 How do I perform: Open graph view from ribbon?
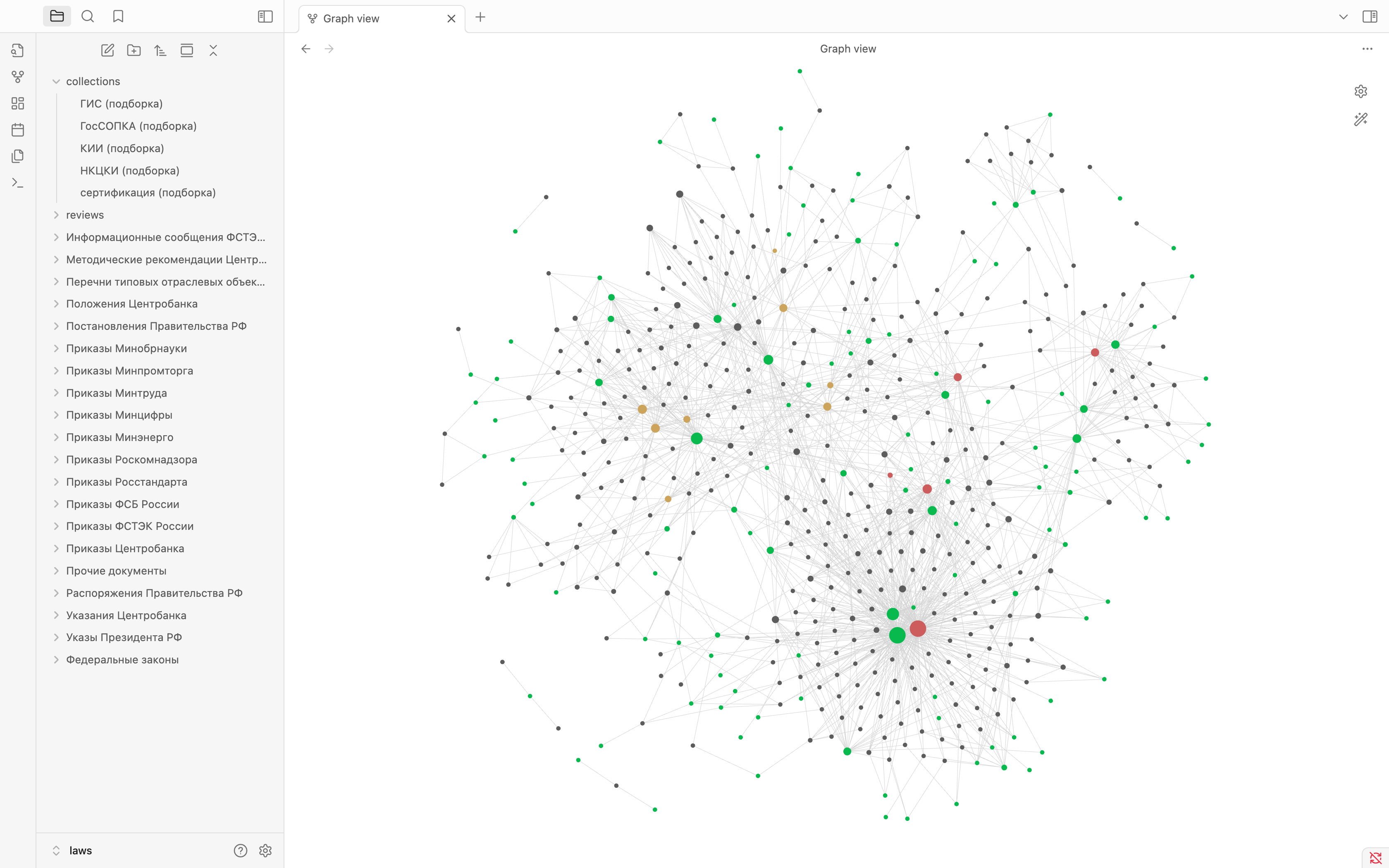point(18,77)
